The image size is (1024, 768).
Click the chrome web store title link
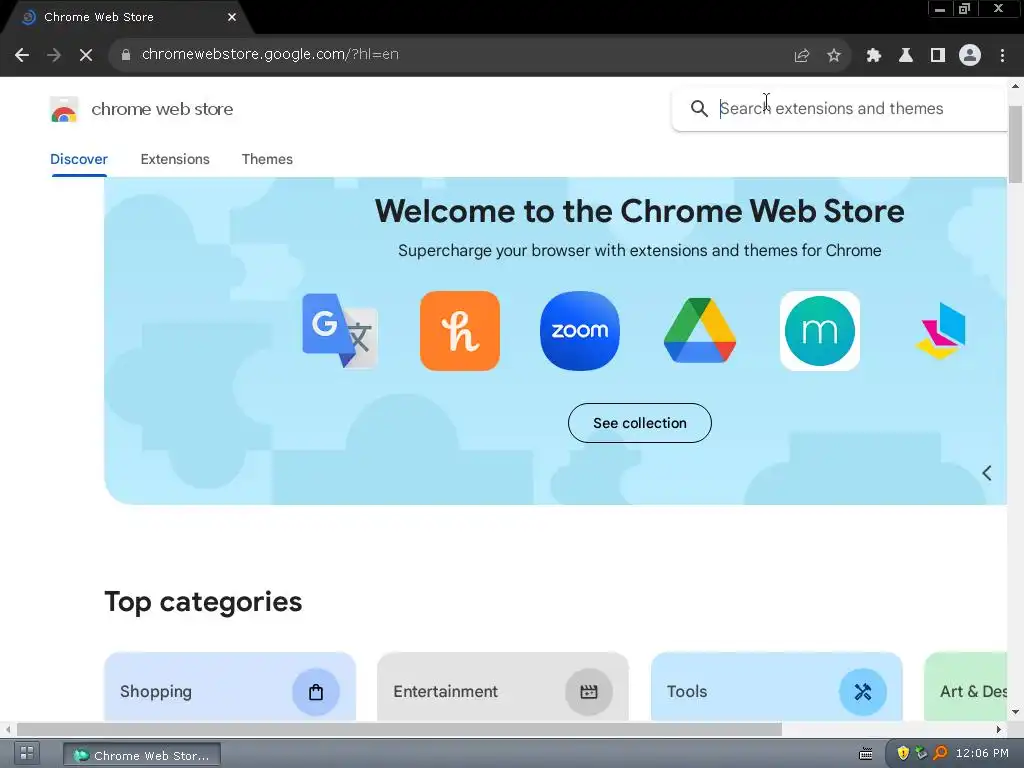[162, 109]
